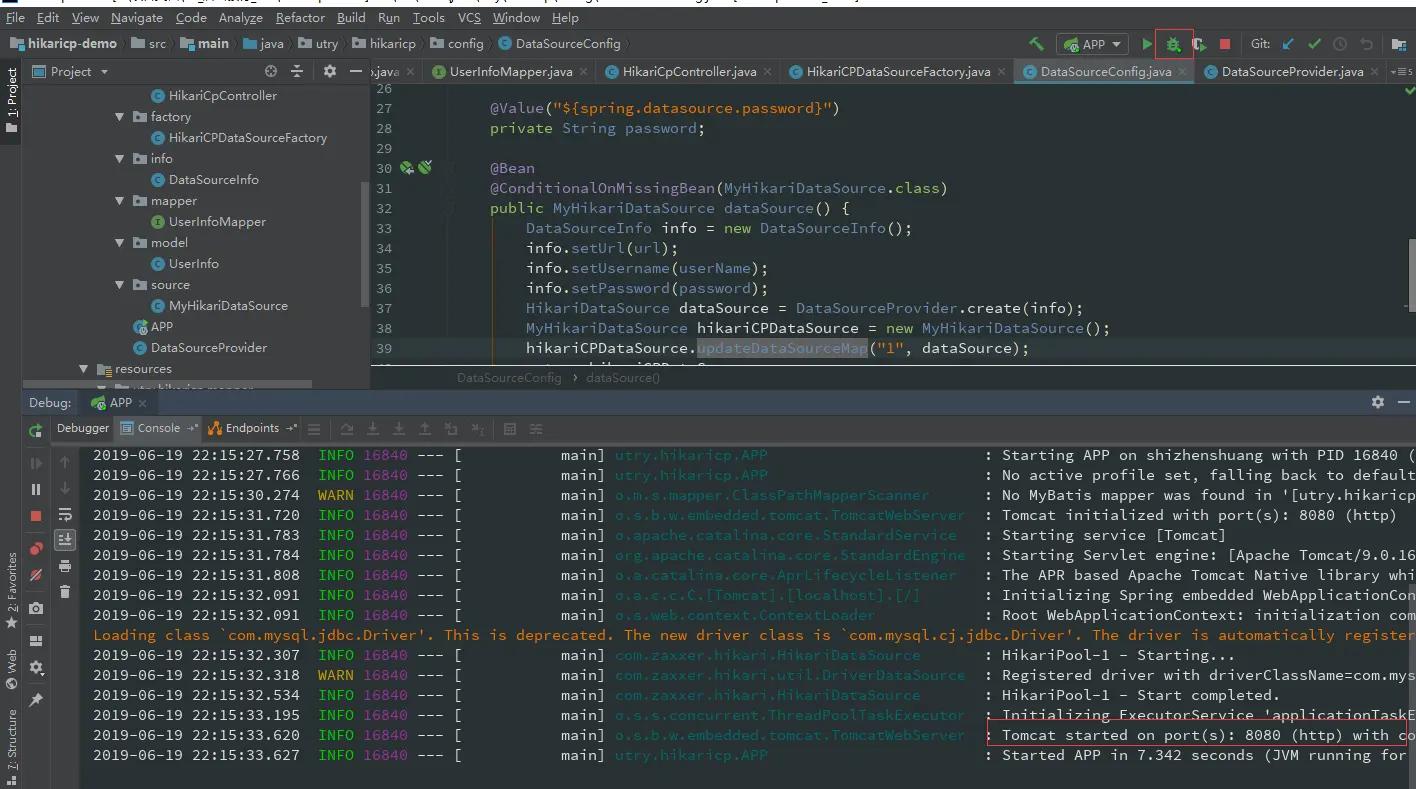The image size is (1416, 789).
Task: Start debugging with the green bug icon
Action: (x=1174, y=44)
